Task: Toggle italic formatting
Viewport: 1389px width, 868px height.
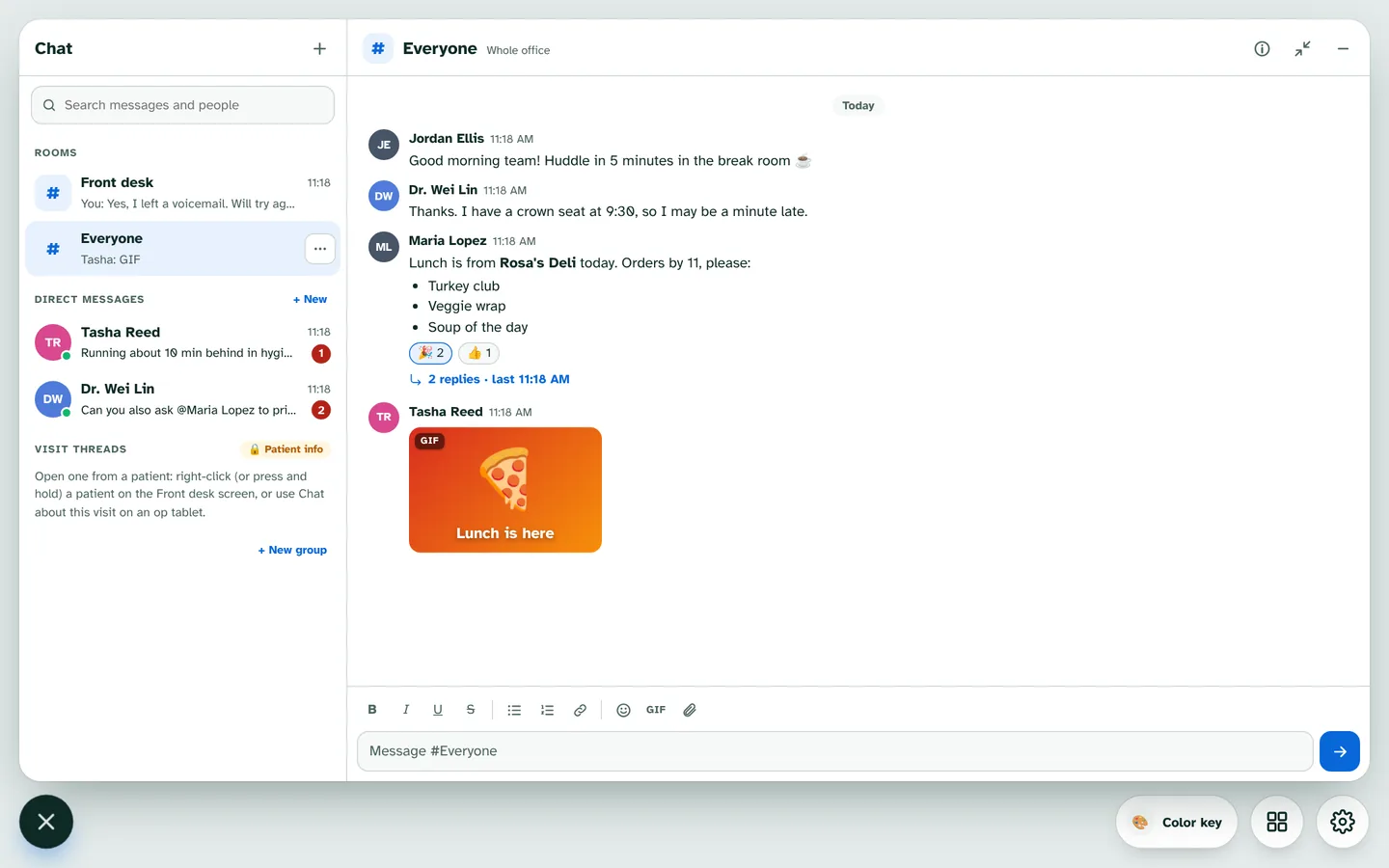Action: [405, 710]
